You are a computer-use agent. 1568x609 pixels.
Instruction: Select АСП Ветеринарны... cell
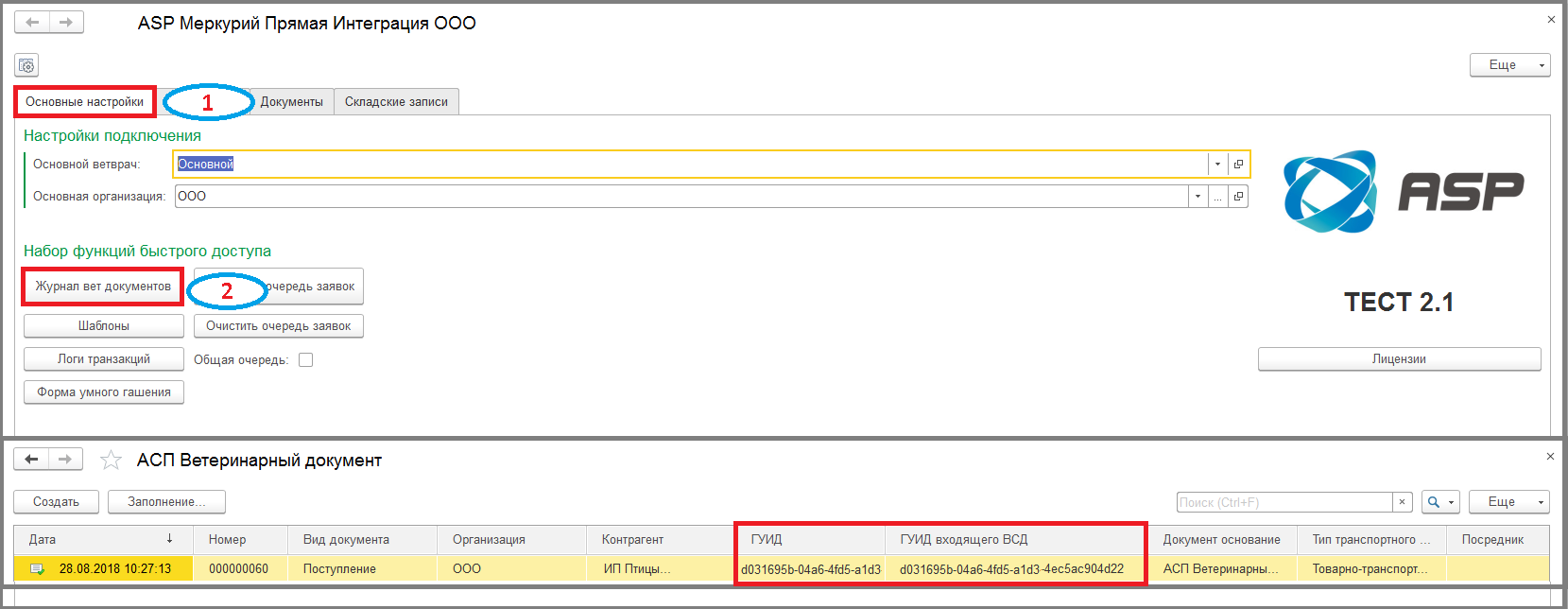pyautogui.click(x=1222, y=568)
